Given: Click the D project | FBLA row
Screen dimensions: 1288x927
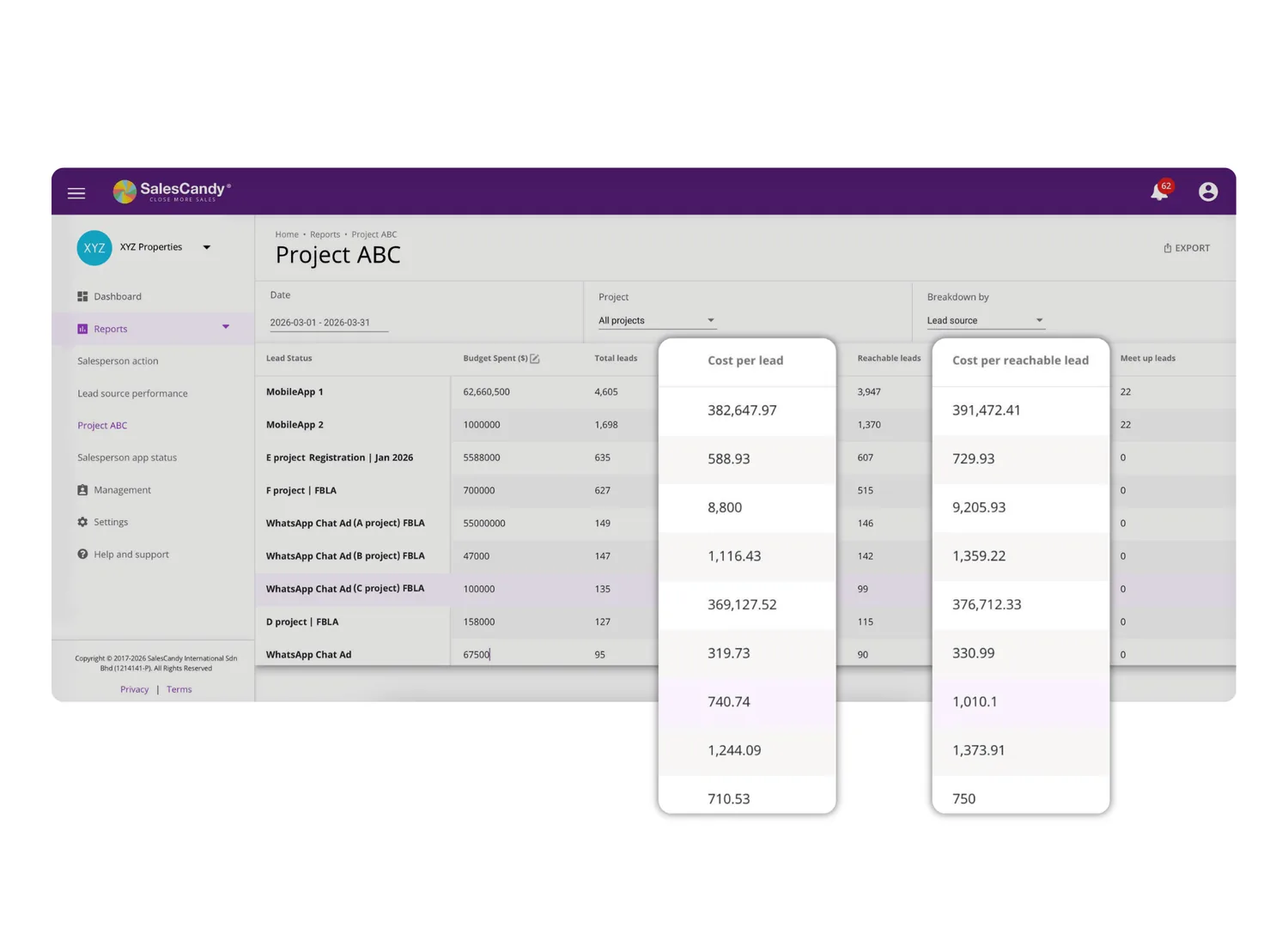Looking at the screenshot, I should (302, 622).
